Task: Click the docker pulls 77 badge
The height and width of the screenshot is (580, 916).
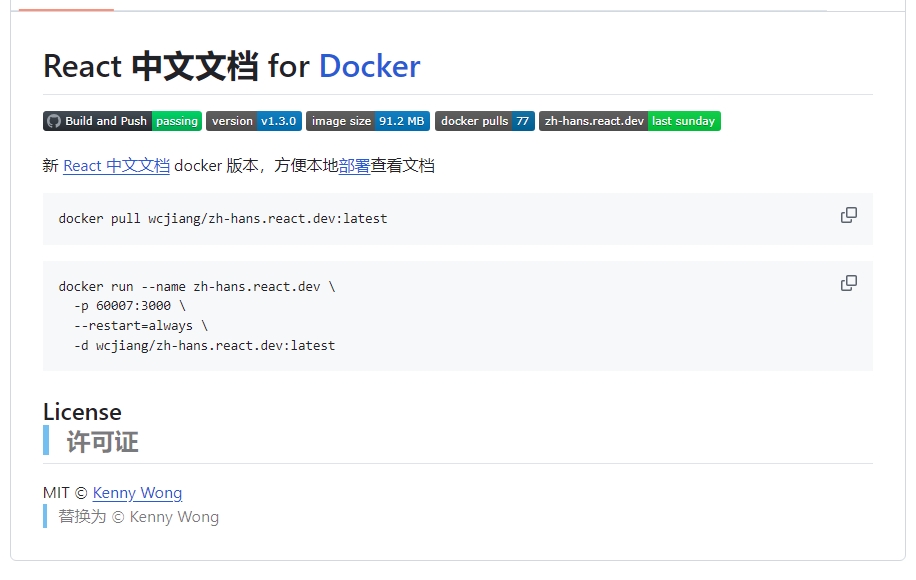Action: 484,121
